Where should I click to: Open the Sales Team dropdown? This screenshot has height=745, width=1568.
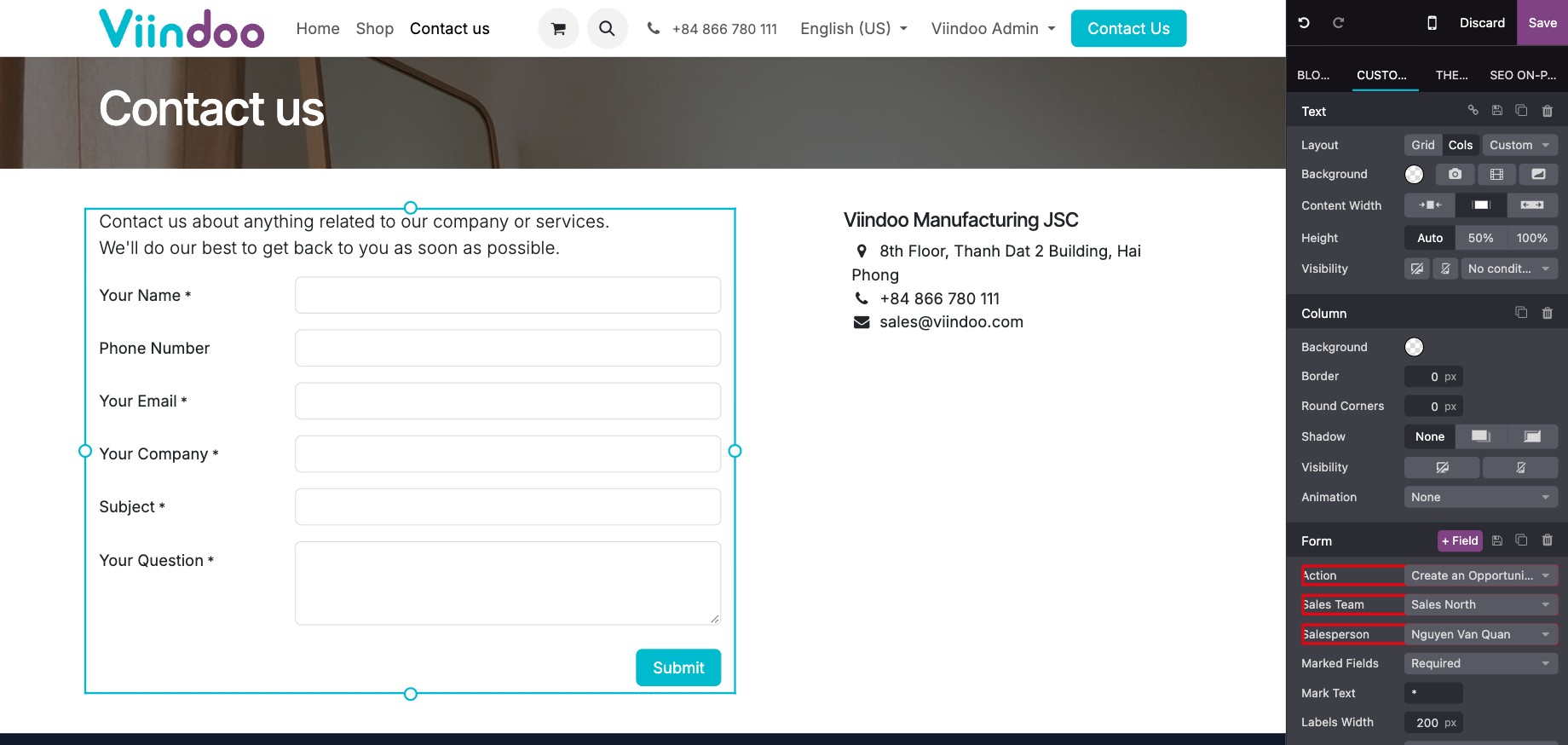tap(1481, 604)
